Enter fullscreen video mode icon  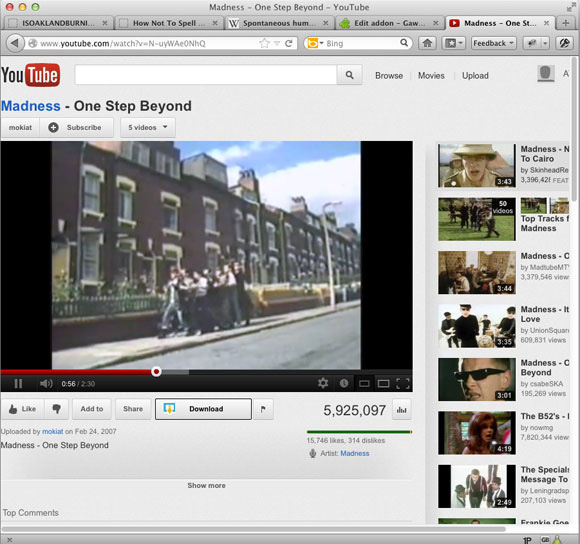(402, 383)
